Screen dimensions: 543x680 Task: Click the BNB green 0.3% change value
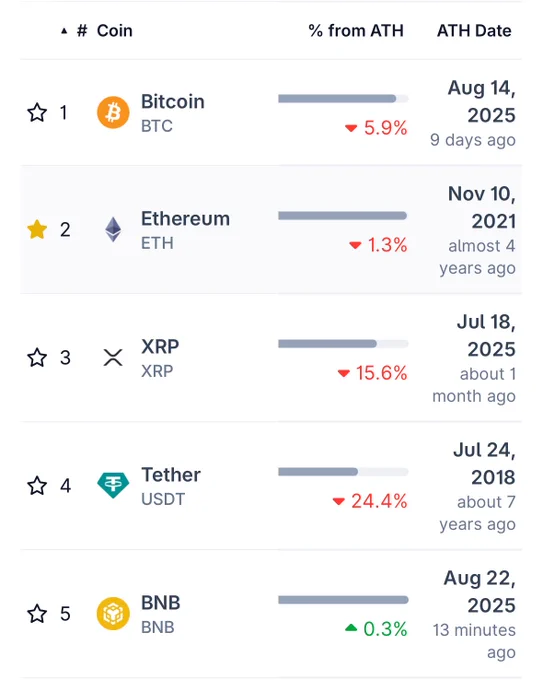[x=376, y=629]
